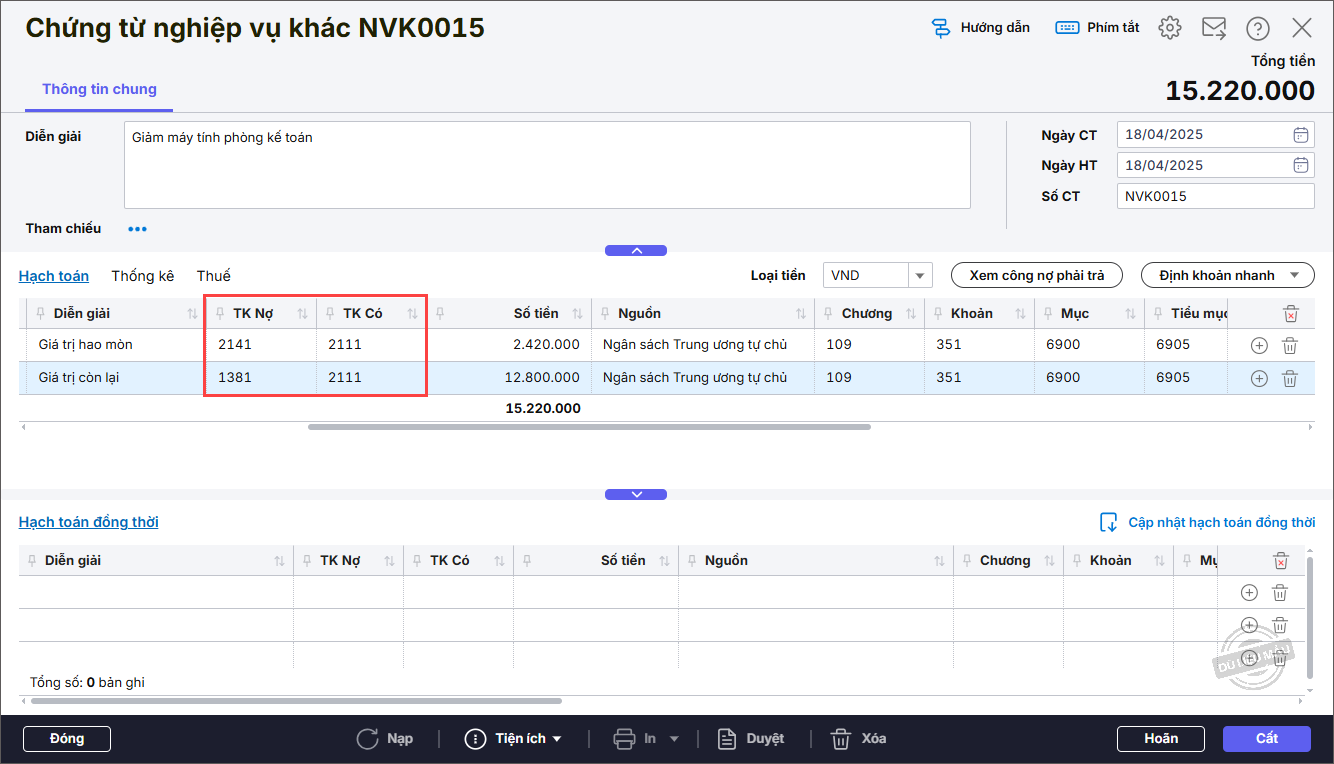This screenshot has width=1334, height=764.
Task: Pin the TK Nợ column
Action: [220, 314]
